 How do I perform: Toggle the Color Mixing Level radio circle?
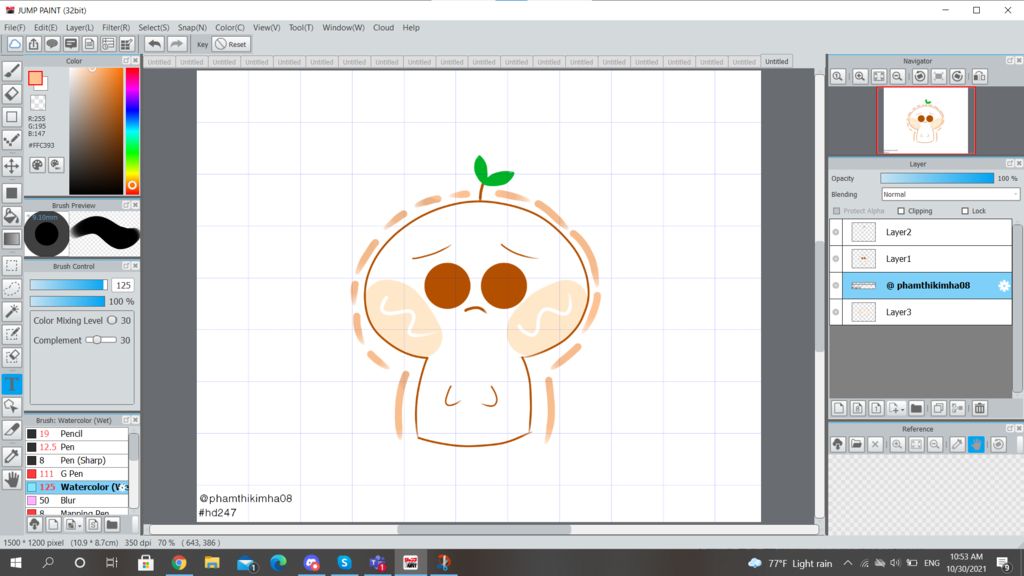point(112,321)
